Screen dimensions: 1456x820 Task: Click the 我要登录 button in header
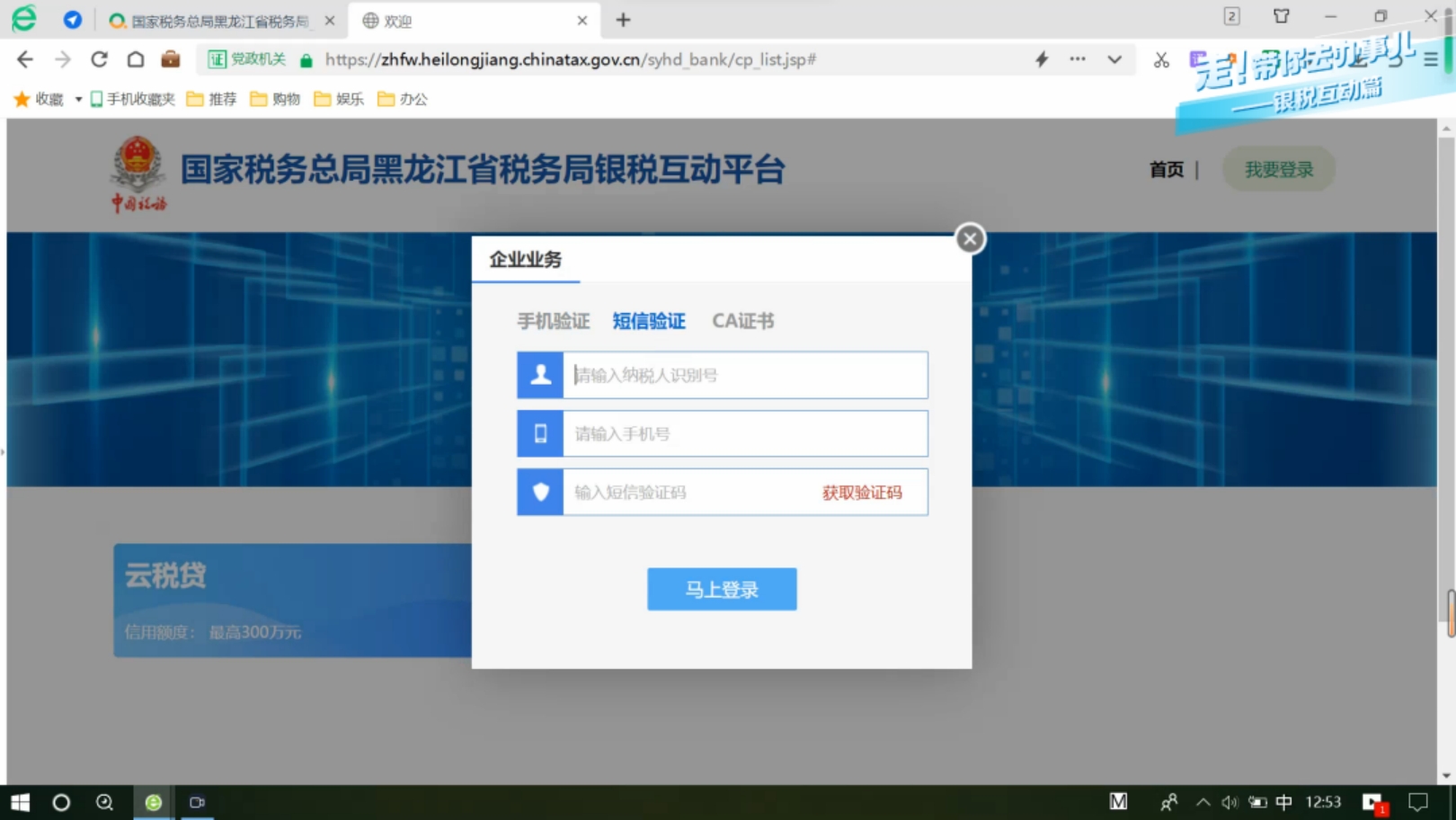click(1278, 170)
